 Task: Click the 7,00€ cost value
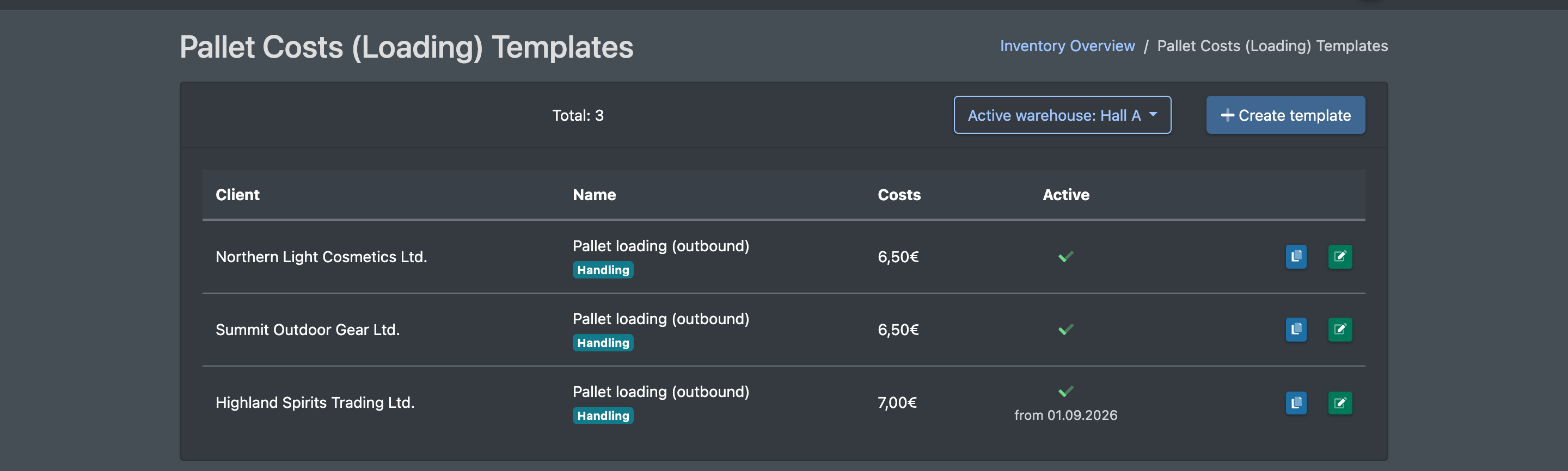(x=897, y=403)
